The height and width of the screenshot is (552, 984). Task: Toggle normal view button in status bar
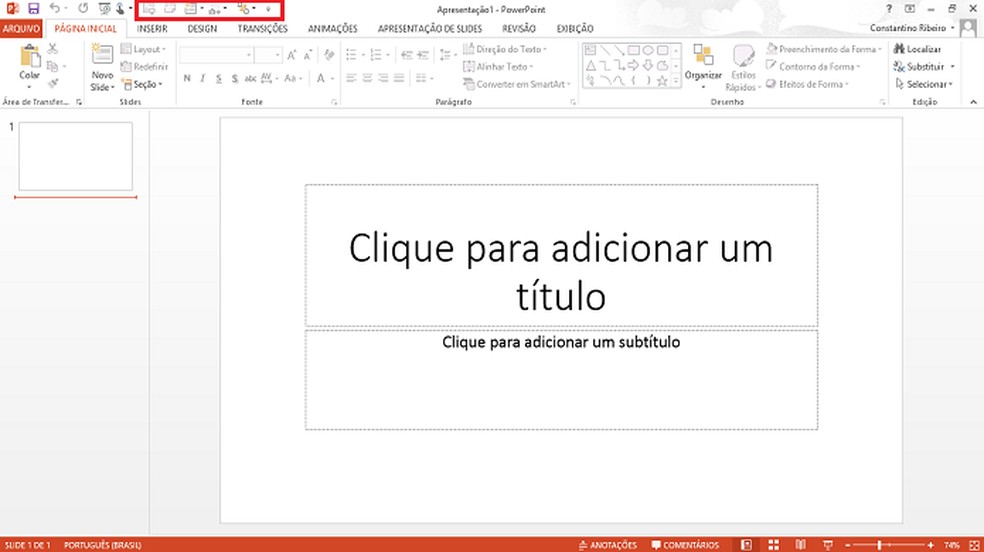click(747, 545)
